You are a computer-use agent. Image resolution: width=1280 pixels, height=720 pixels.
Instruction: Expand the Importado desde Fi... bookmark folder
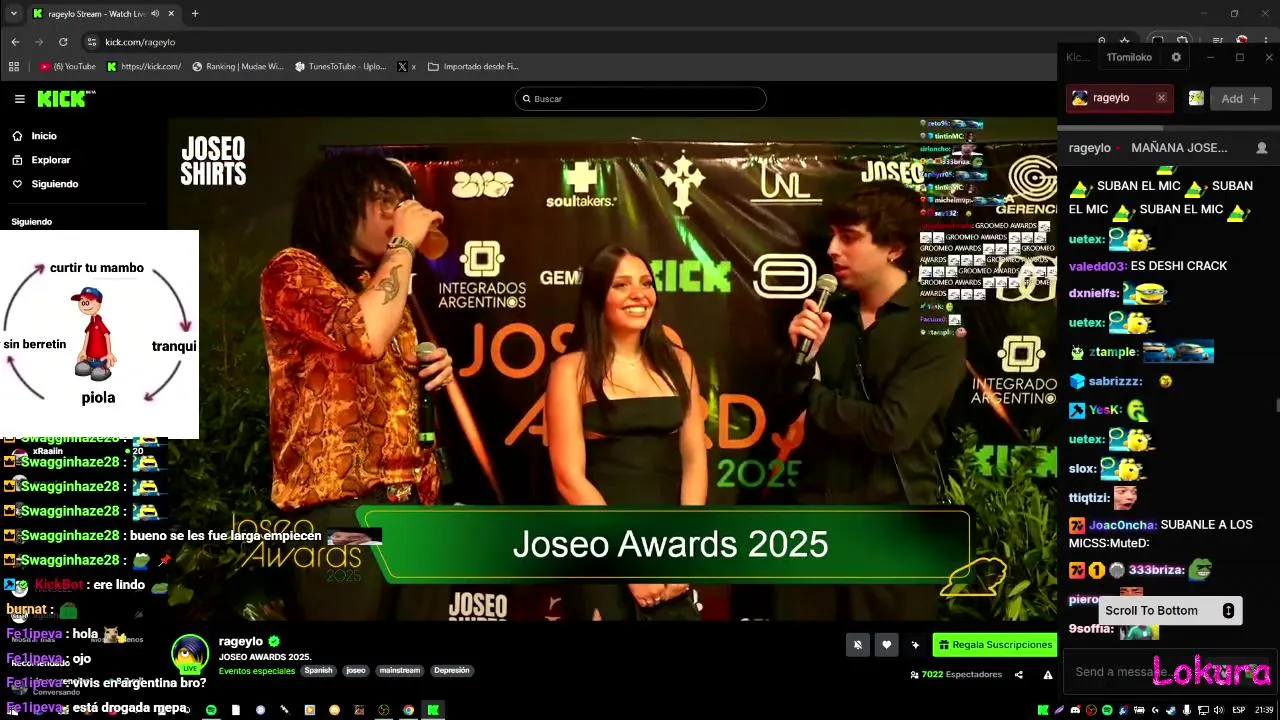[473, 67]
